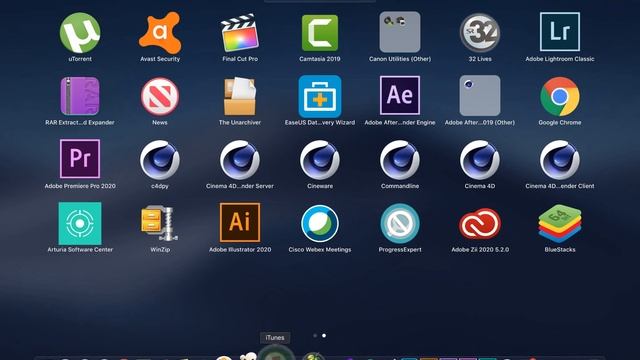The image size is (640, 360).
Task: Launch Cineware
Action: click(x=320, y=160)
